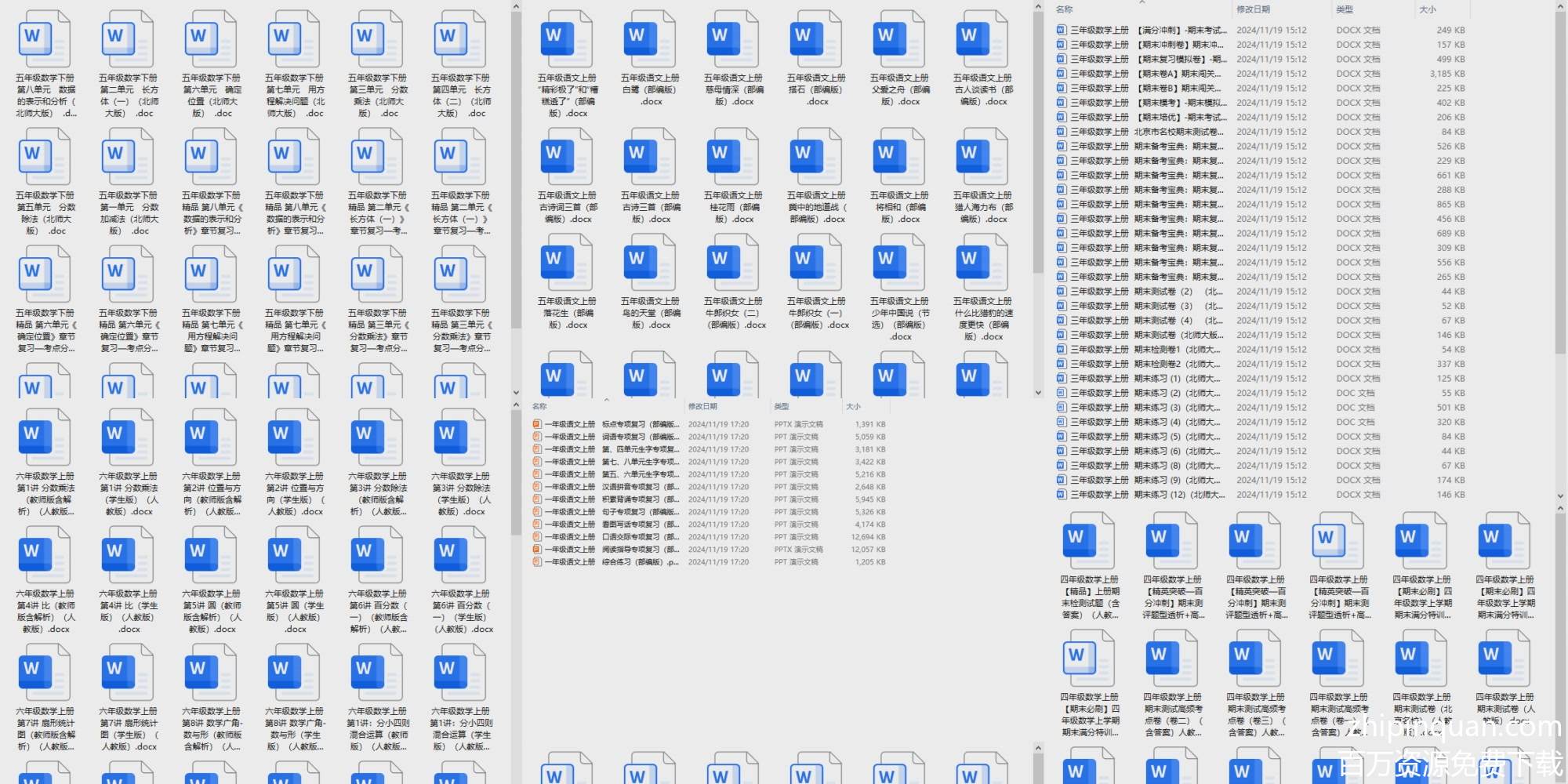Click 五年级数学下册 第八单元 数据的表示和分析 doc icon
The height and width of the screenshot is (784, 1568).
pyautogui.click(x=45, y=40)
